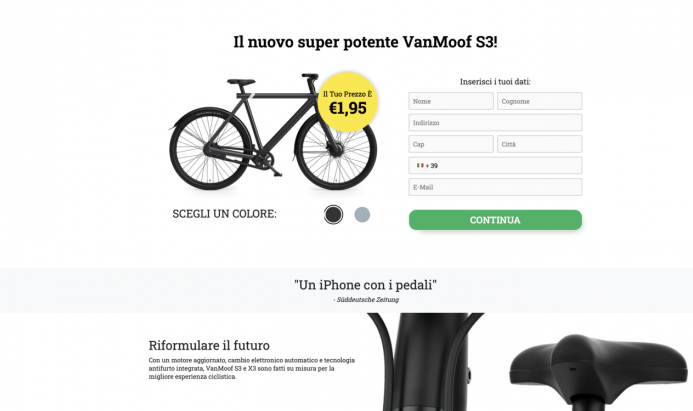Screen dimensions: 693x411
Task: Choose the light gray bike color
Action: click(362, 215)
